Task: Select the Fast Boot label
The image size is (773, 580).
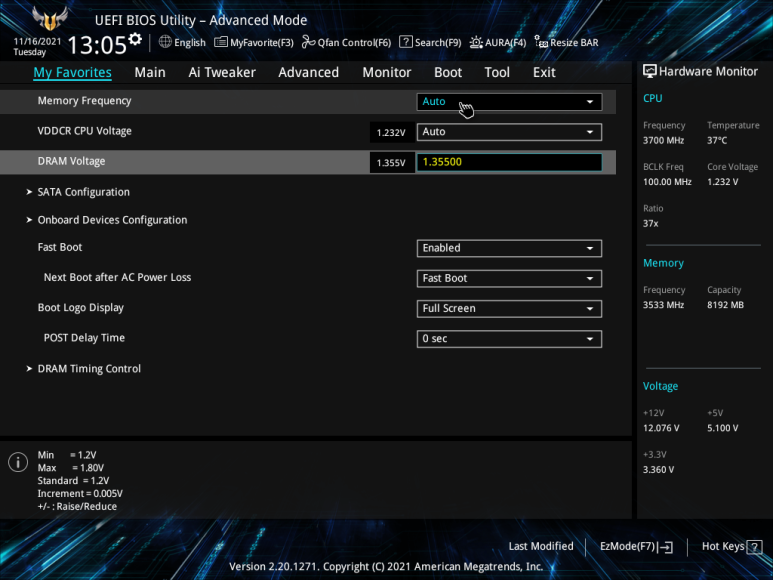Action: [x=60, y=247]
